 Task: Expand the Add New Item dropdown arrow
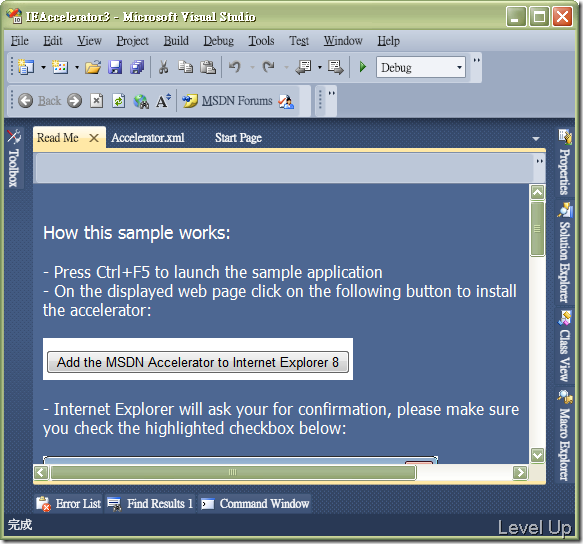pos(77,68)
